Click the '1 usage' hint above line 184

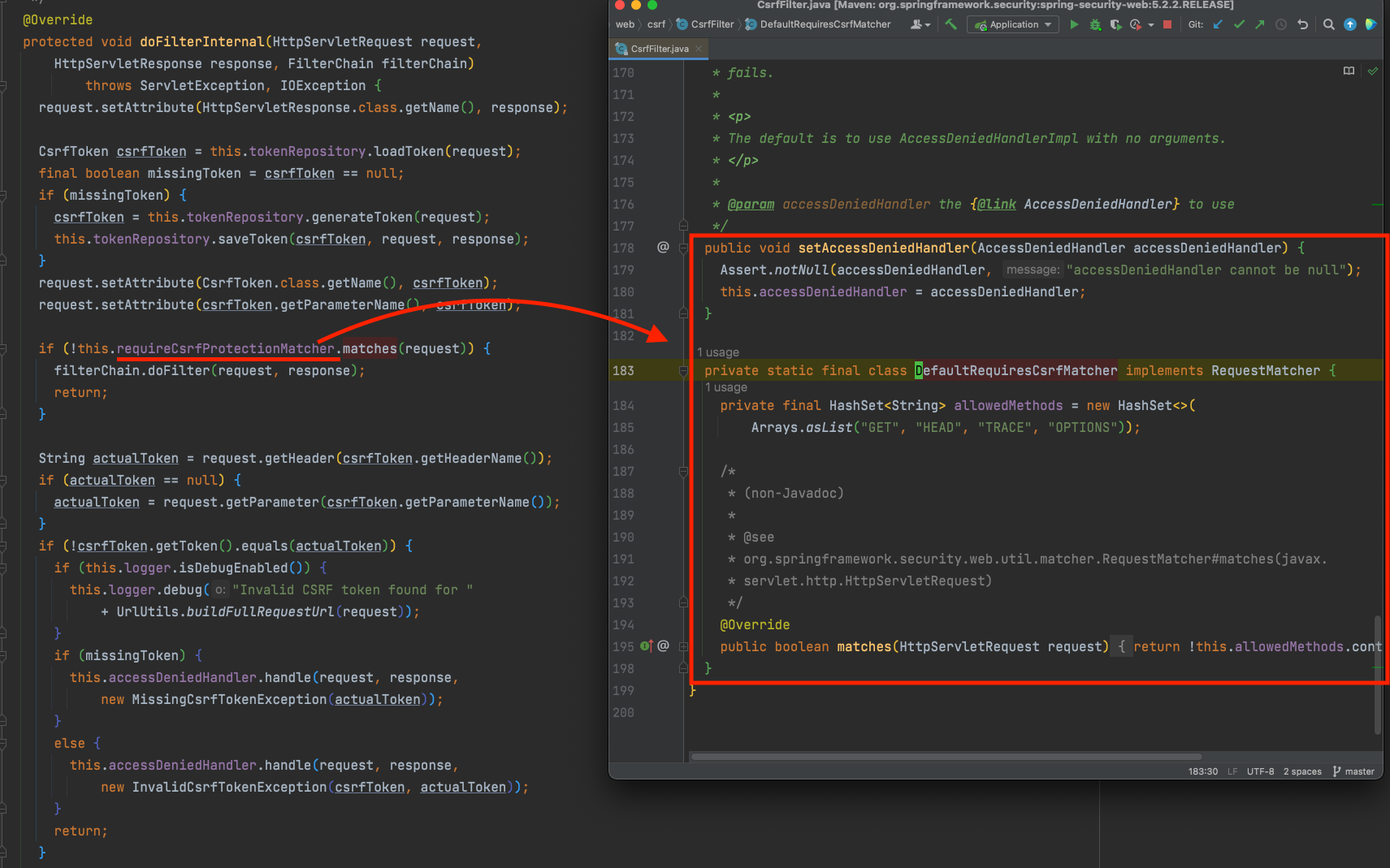click(x=726, y=387)
